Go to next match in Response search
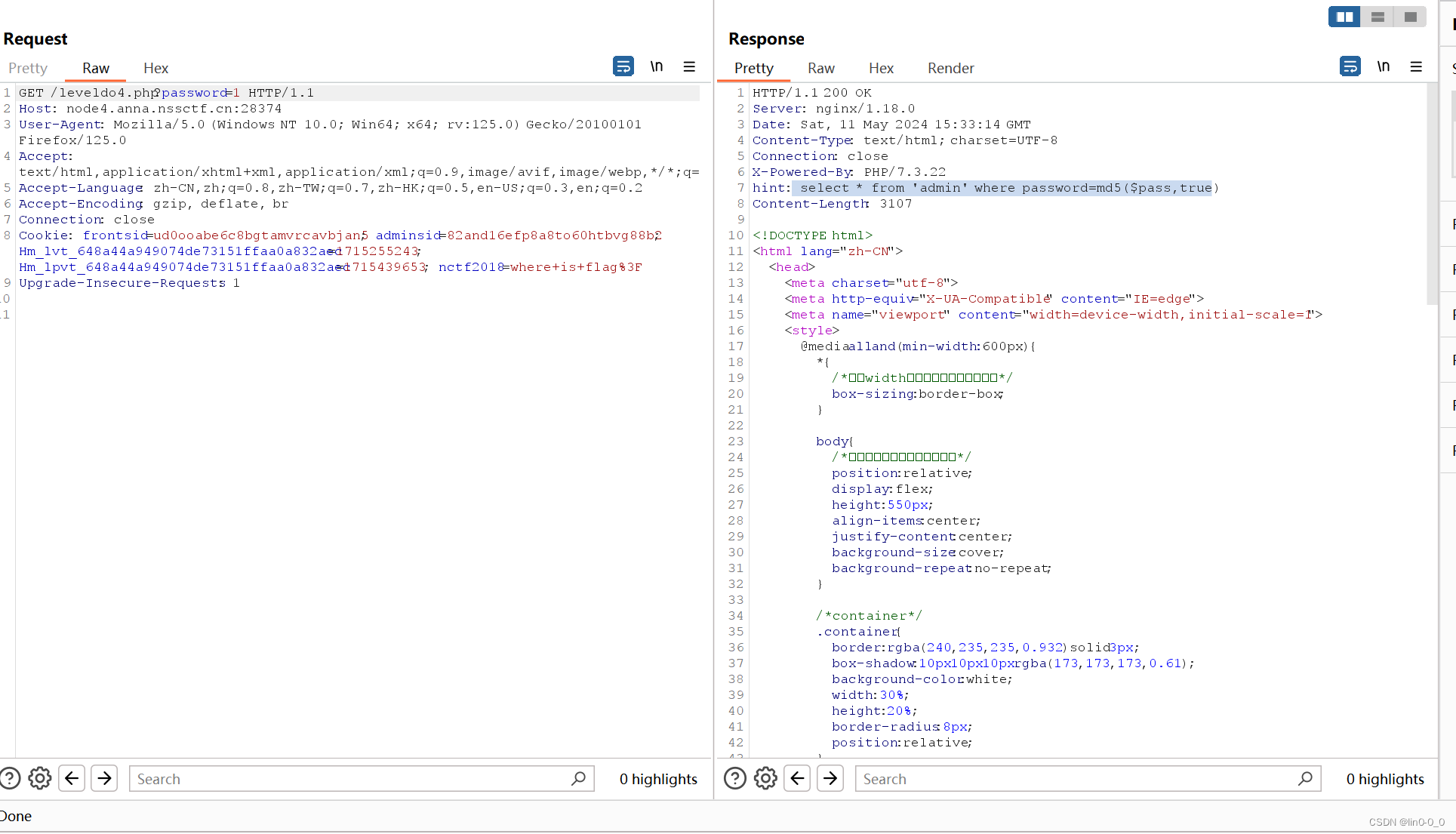 tap(830, 778)
